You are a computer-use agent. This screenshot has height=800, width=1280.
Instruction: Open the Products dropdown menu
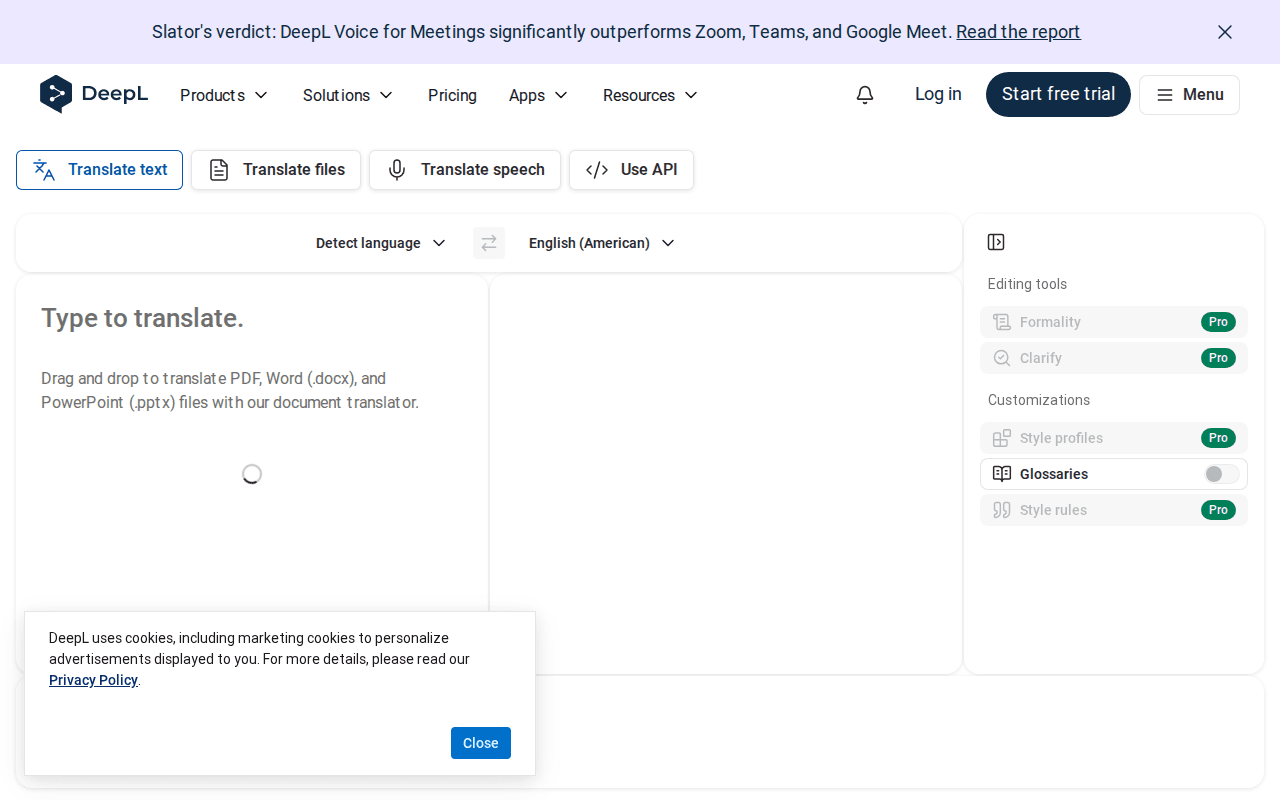(224, 95)
